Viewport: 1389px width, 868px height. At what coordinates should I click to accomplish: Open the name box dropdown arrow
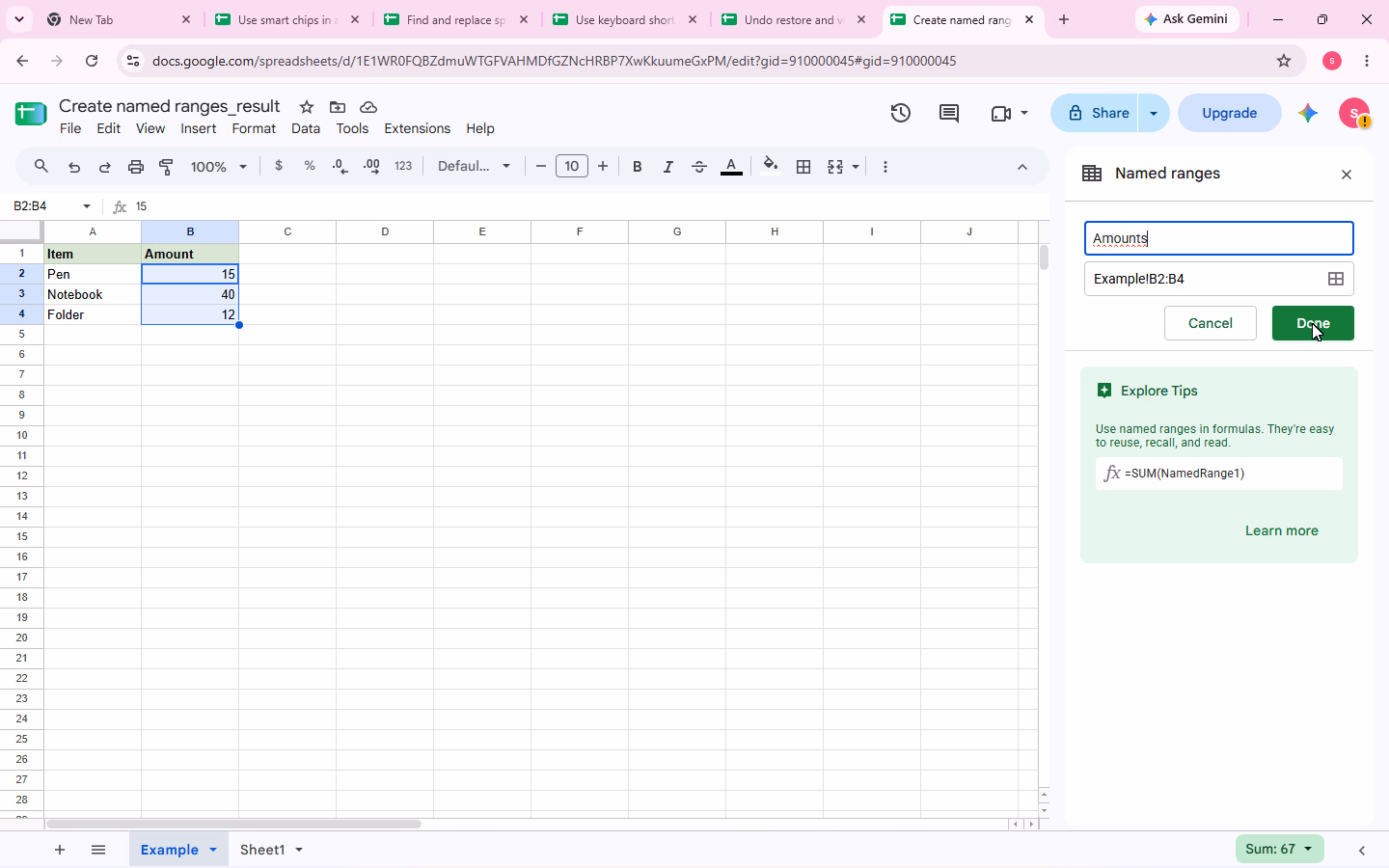pos(87,206)
